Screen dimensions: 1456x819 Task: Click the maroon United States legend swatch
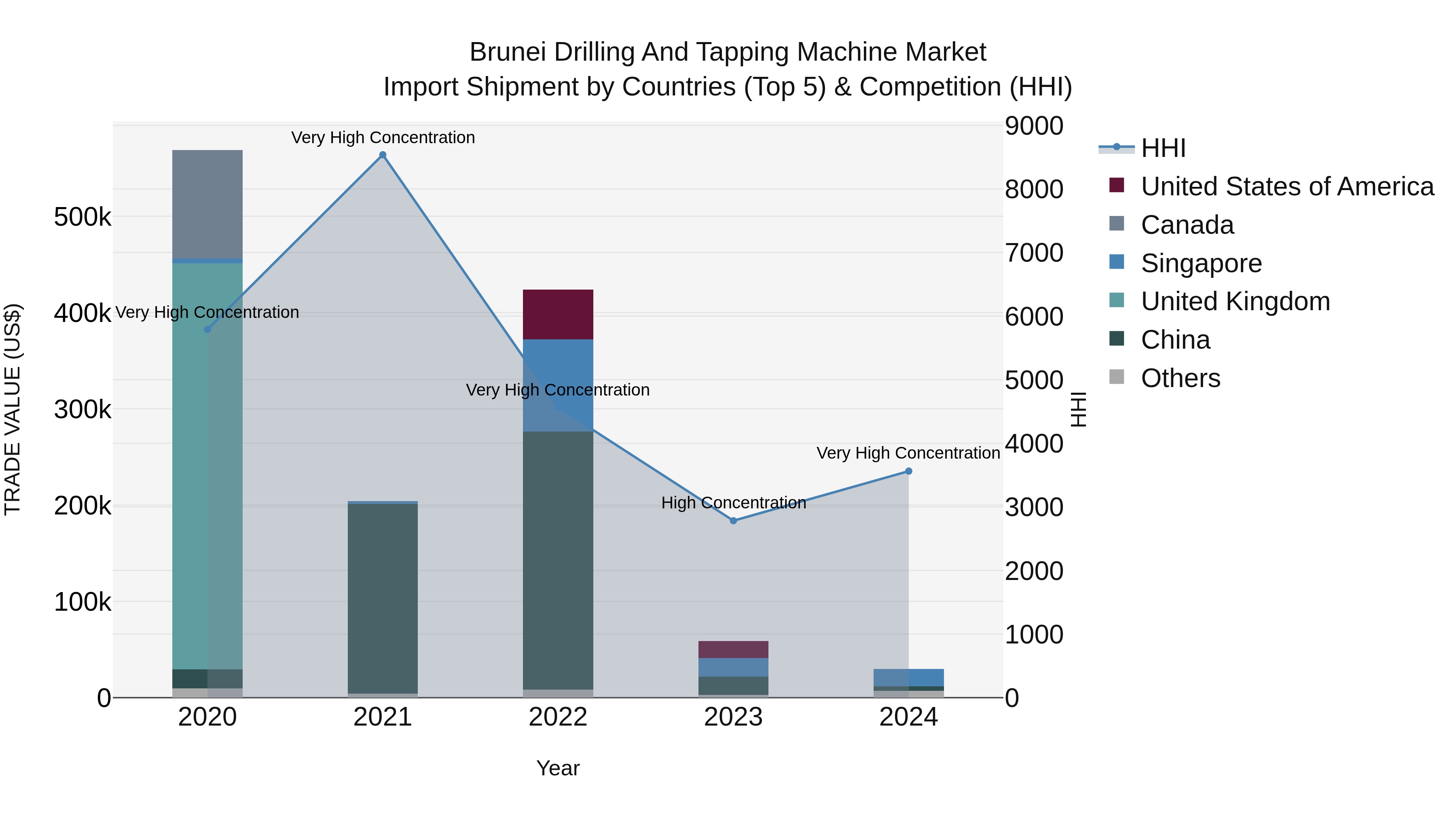pos(1117,185)
